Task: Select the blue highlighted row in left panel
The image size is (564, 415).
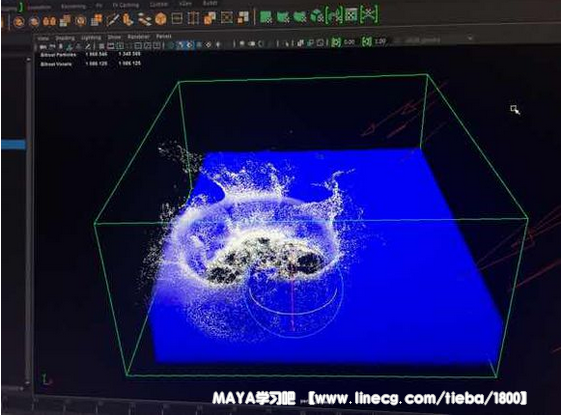Action: (13, 145)
